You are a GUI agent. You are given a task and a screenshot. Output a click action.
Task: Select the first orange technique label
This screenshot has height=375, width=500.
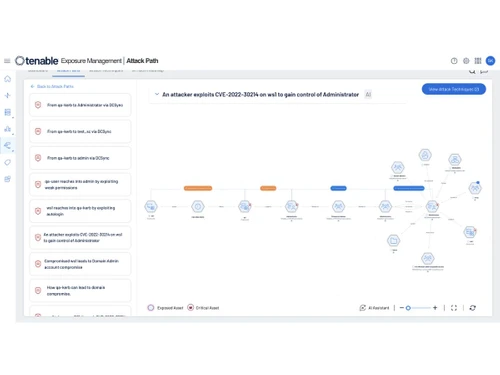pyautogui.click(x=198, y=188)
